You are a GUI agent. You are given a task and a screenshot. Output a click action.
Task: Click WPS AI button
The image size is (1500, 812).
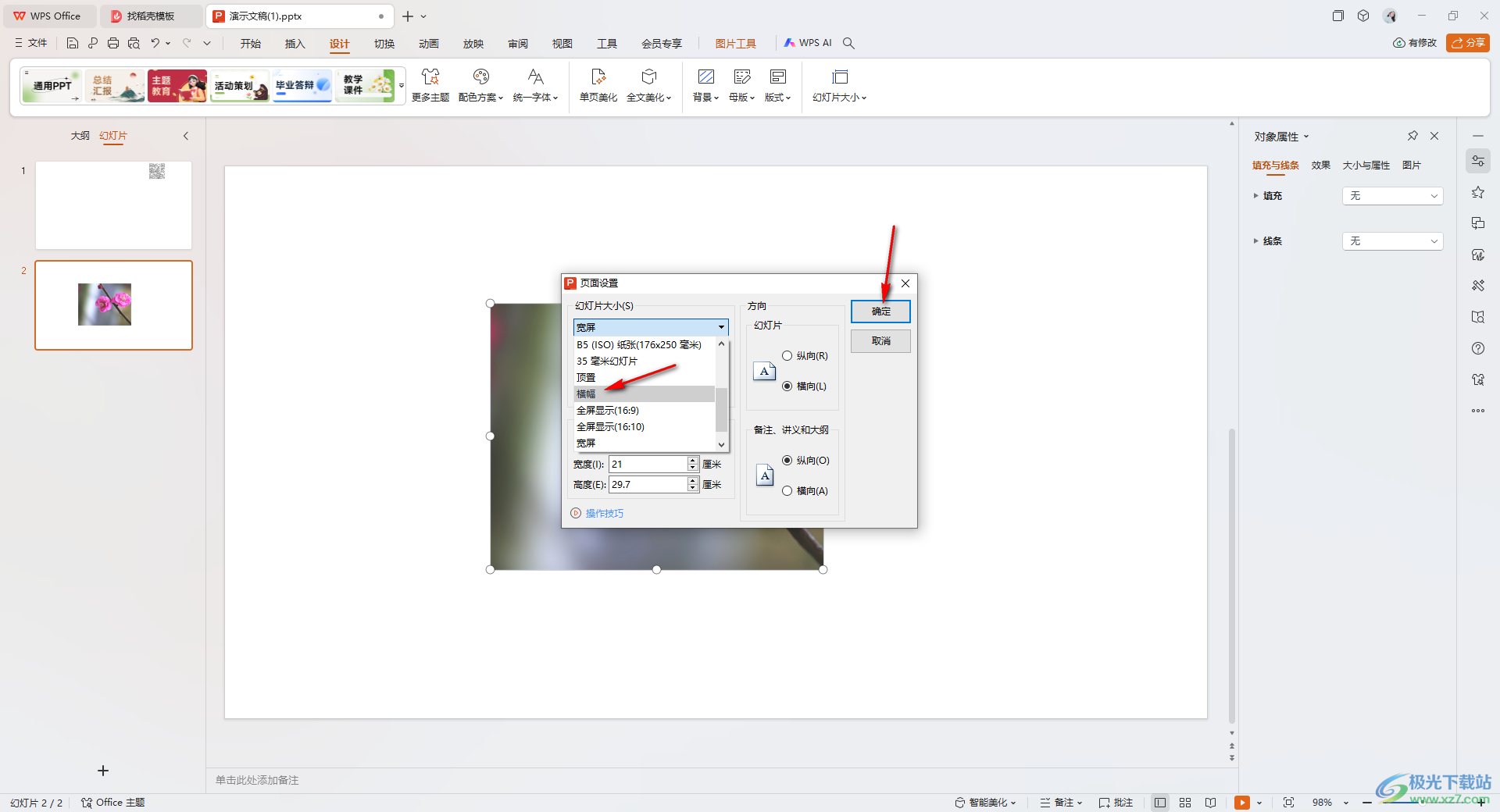(809, 43)
